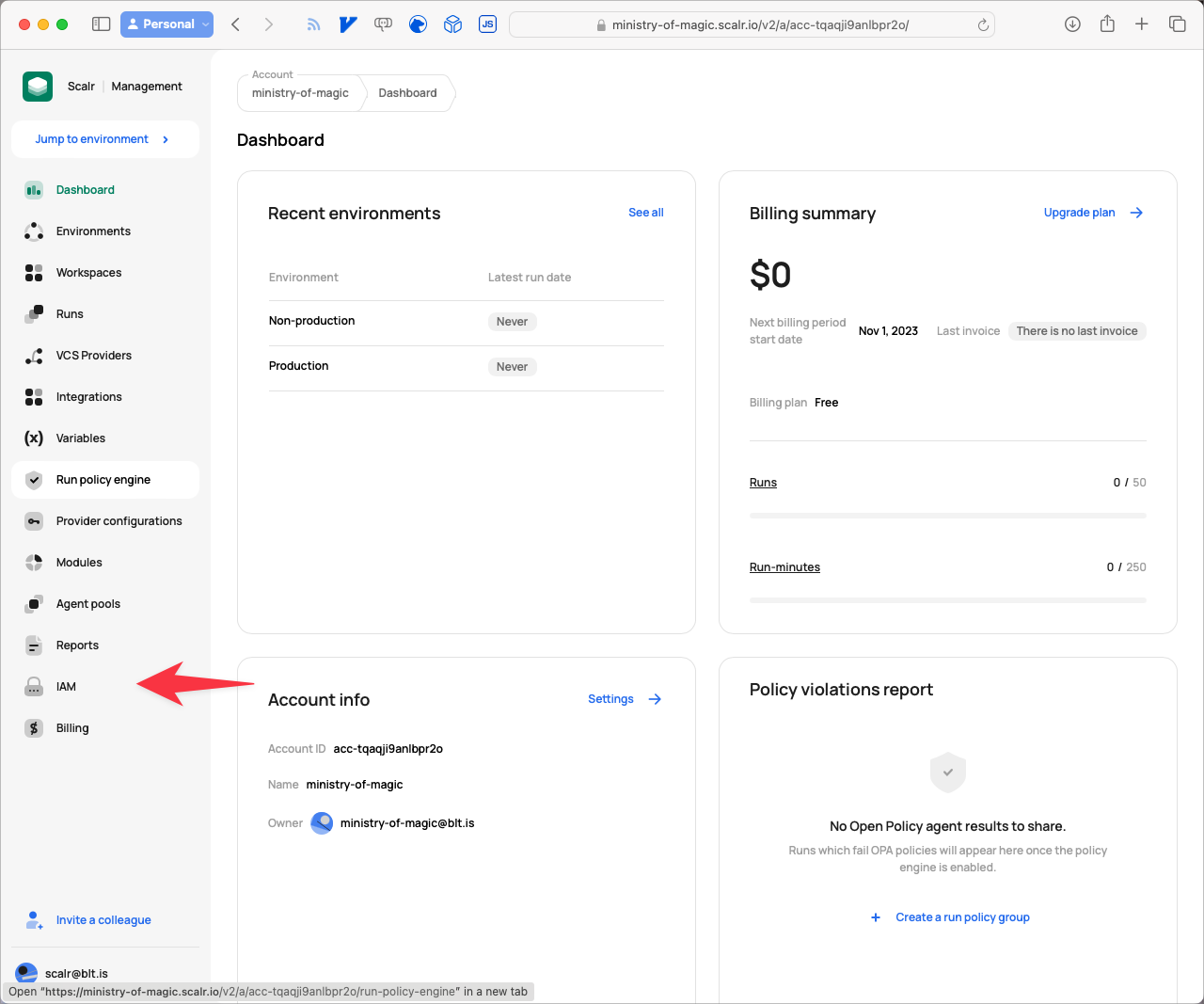Show Safari tab overview
1204x1004 pixels.
pos(1177,24)
